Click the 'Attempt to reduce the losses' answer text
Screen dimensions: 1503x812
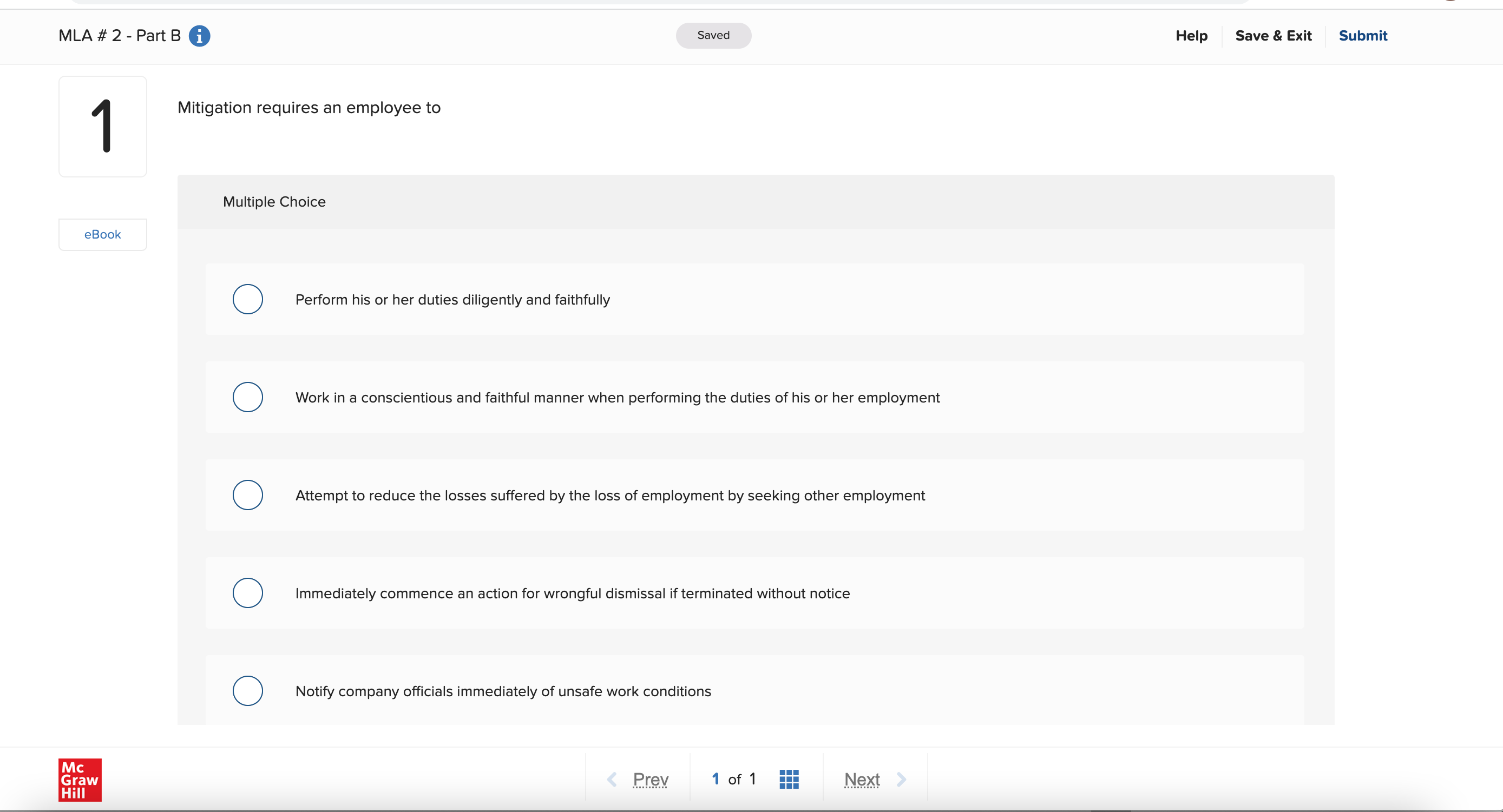[610, 495]
